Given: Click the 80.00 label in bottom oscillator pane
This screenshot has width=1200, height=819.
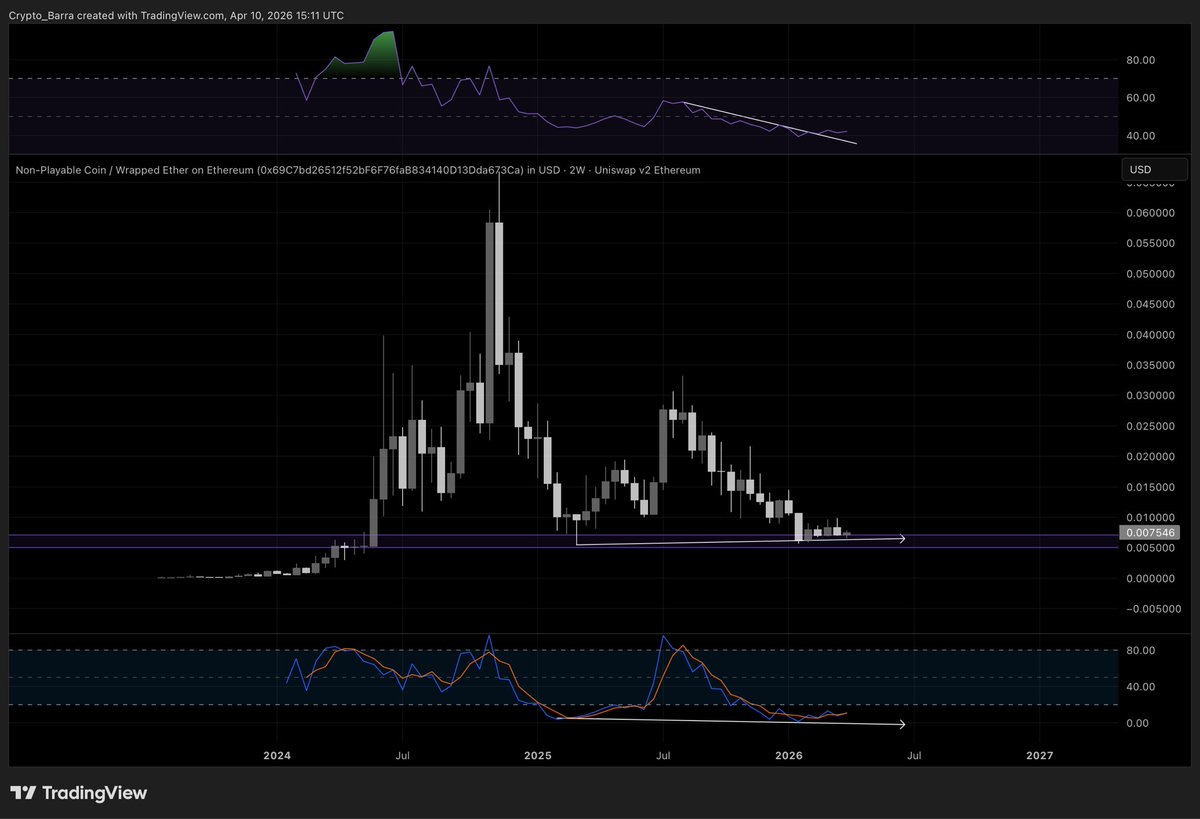Looking at the screenshot, I should pos(1141,651).
